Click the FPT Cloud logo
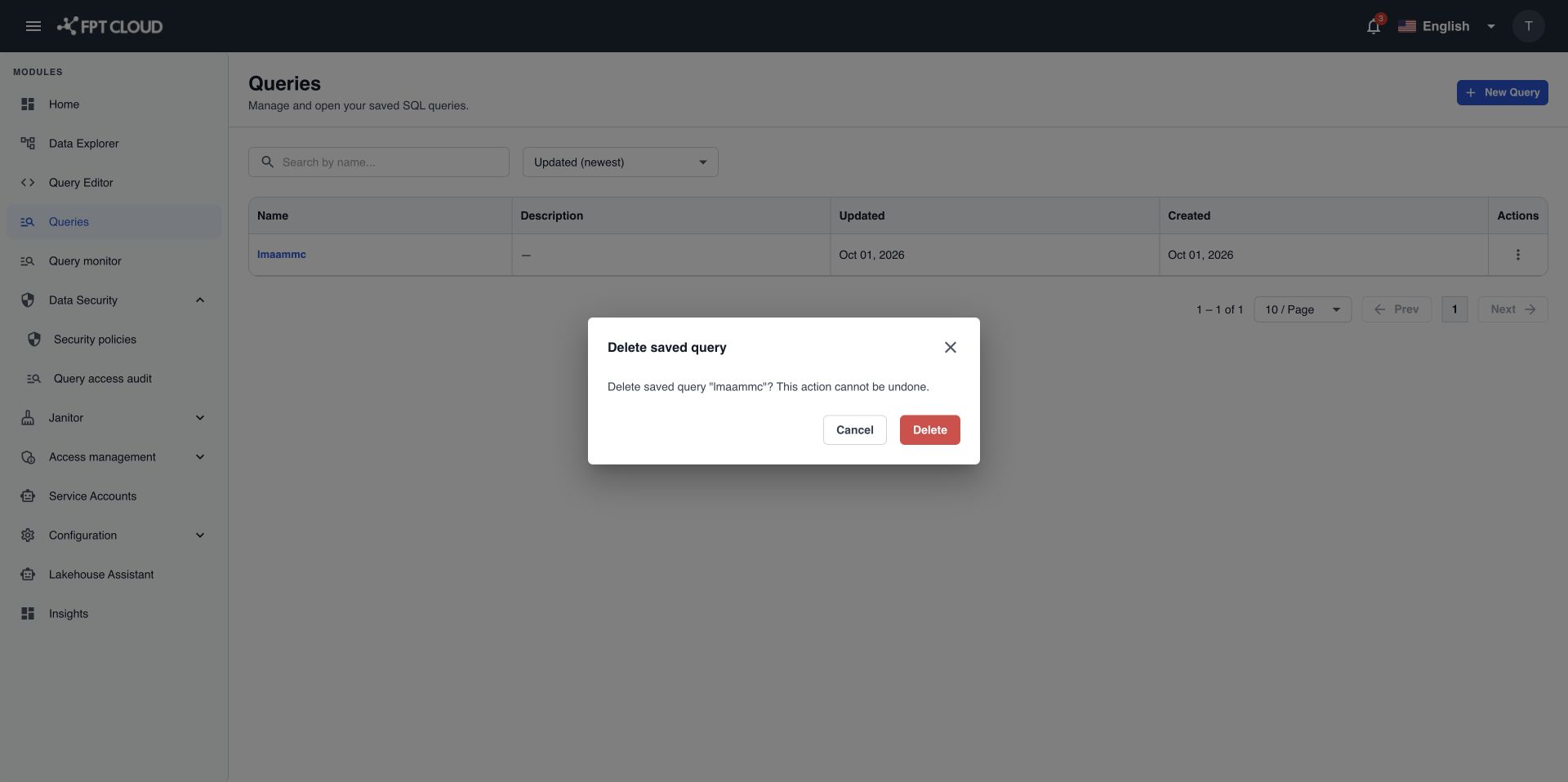This screenshot has width=1568, height=782. [x=109, y=26]
